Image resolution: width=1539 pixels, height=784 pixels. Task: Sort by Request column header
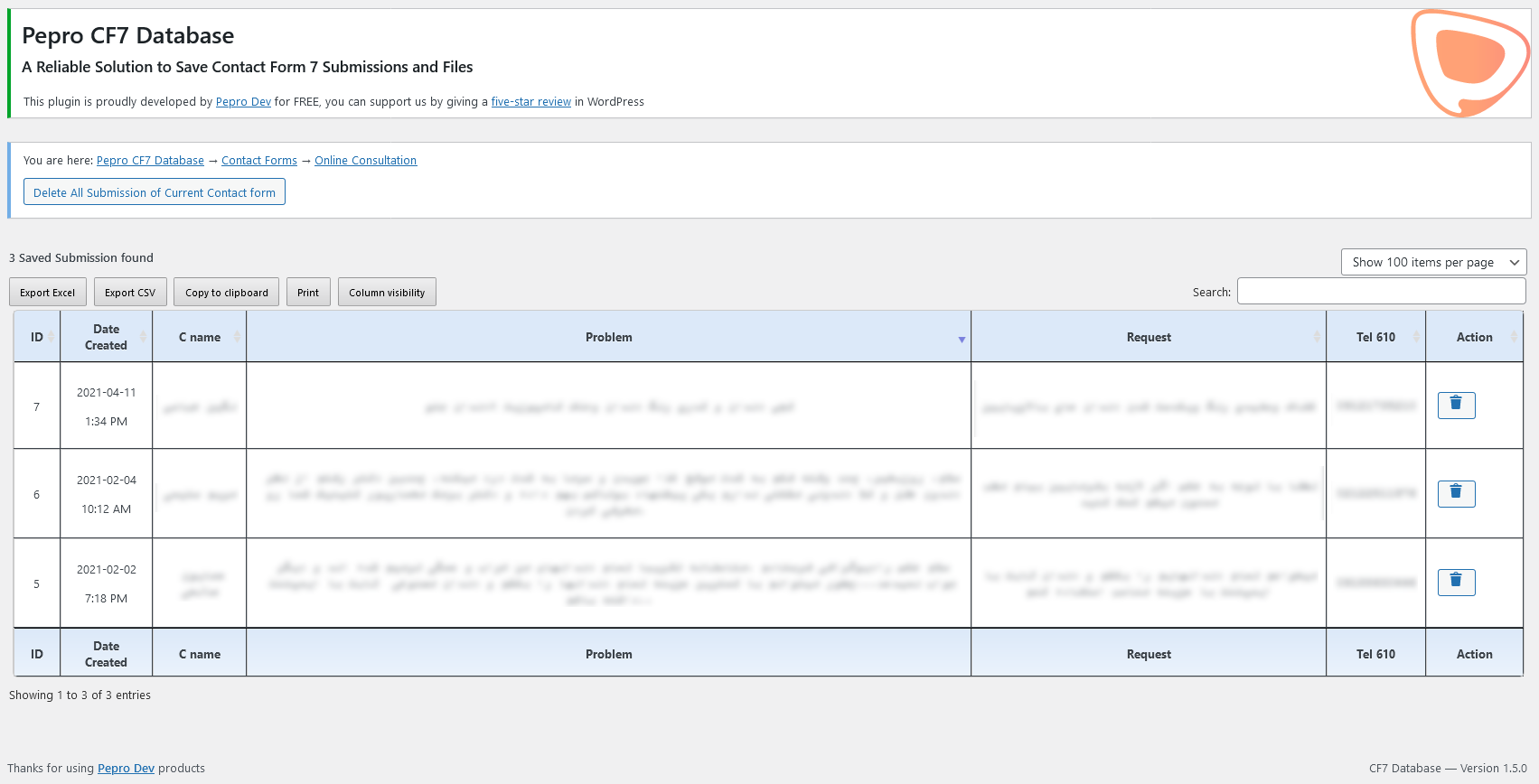(1149, 337)
